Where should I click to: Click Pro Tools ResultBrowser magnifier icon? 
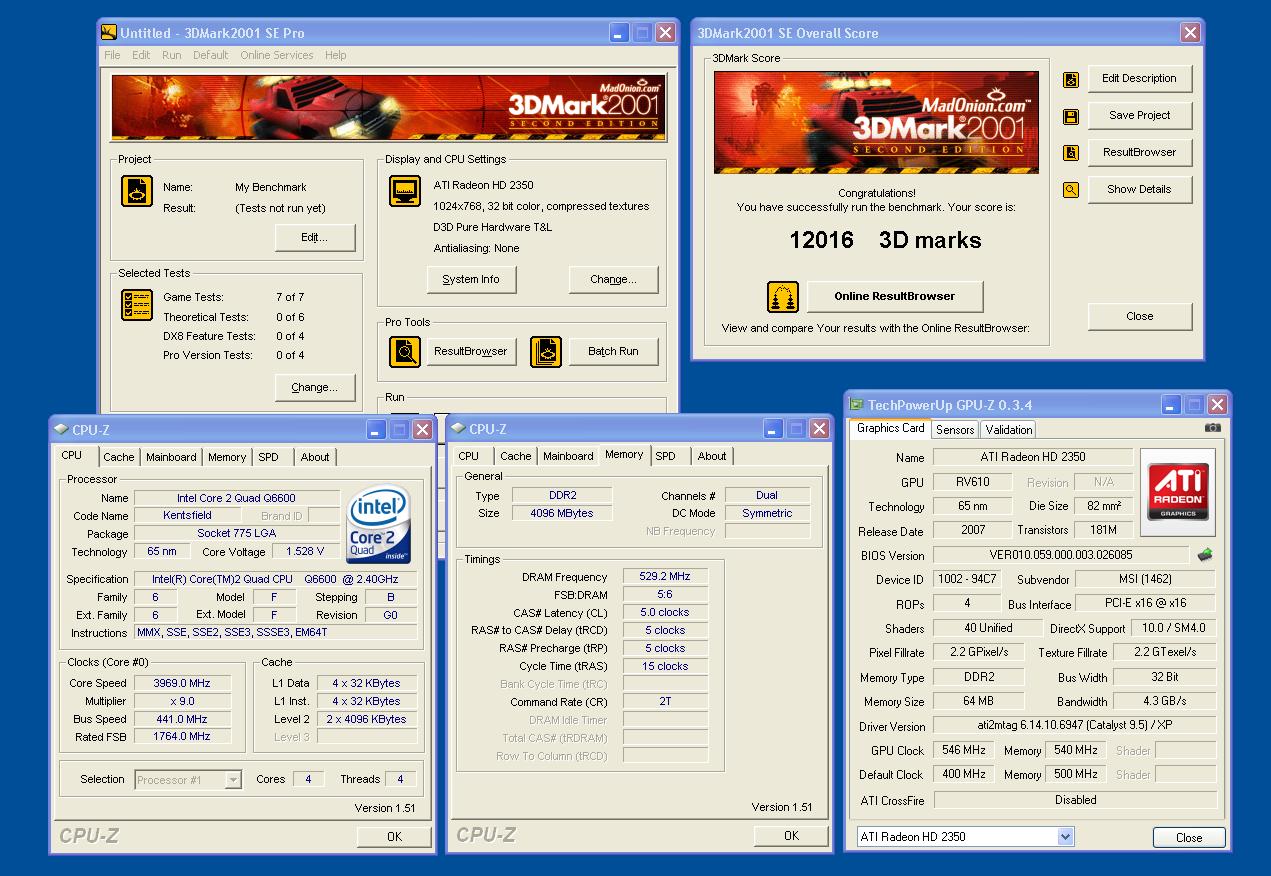coord(405,352)
